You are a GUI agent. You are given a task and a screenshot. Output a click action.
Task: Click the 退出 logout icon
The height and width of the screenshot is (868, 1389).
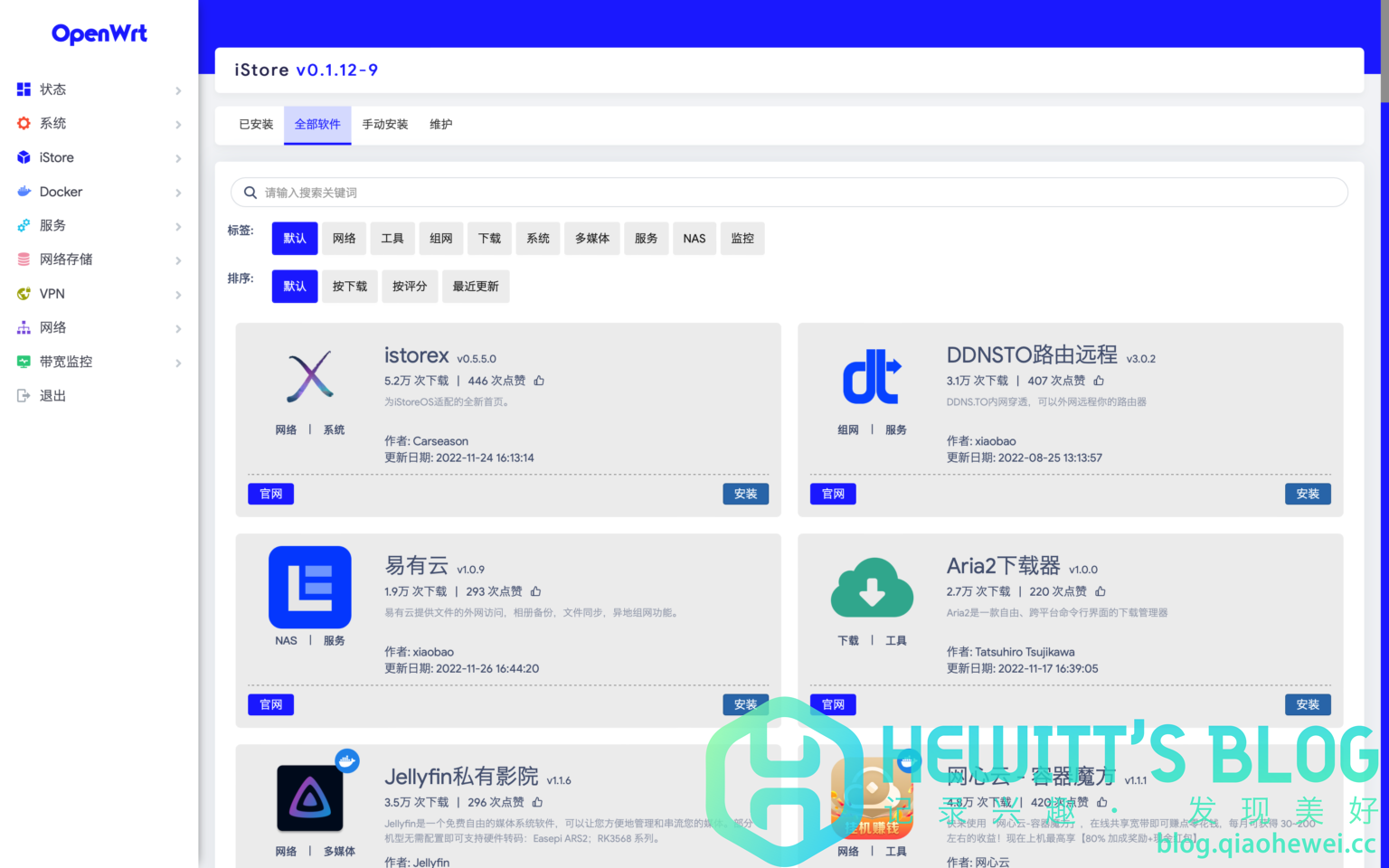tap(23, 395)
